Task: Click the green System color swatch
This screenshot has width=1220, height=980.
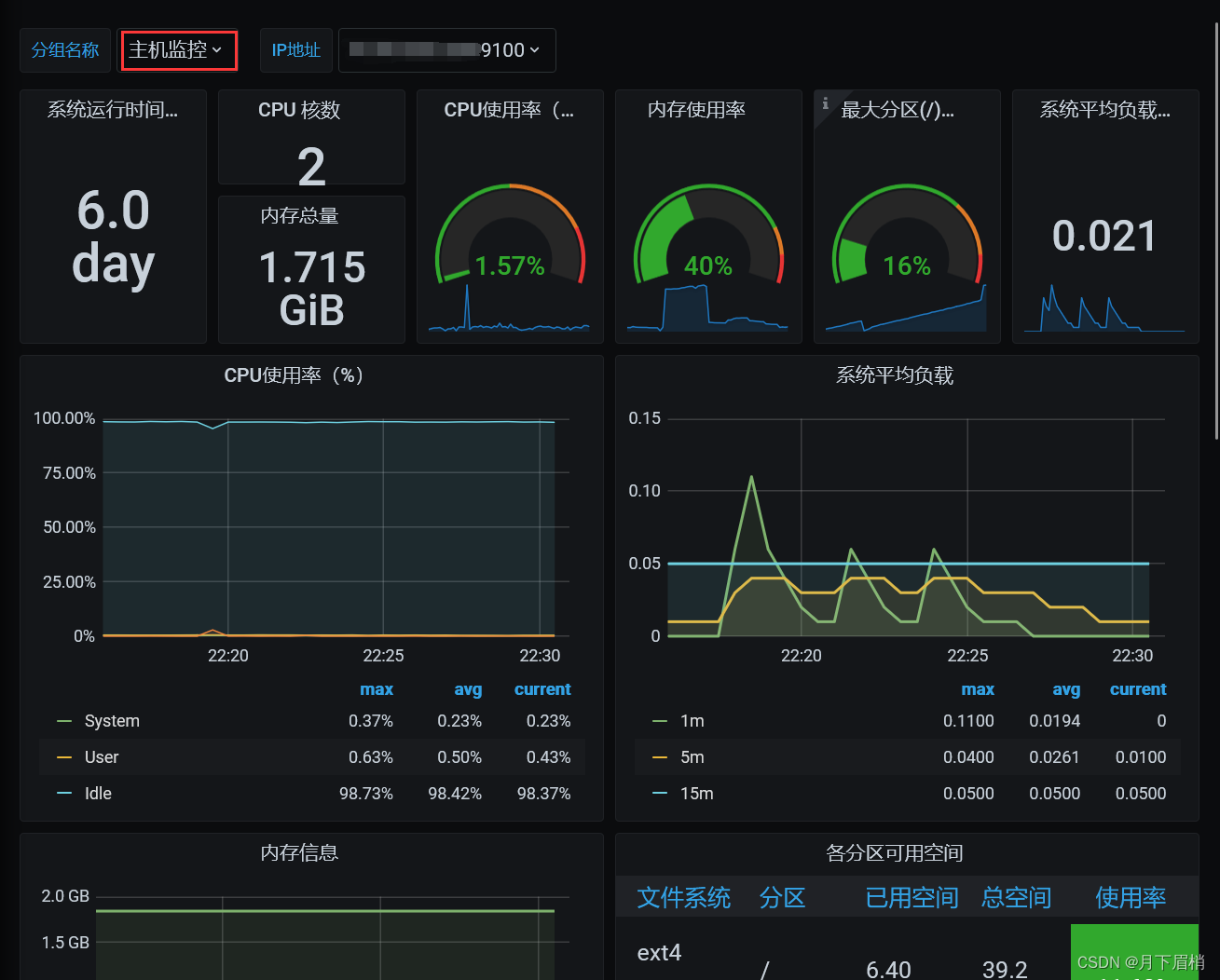Action: (x=64, y=721)
